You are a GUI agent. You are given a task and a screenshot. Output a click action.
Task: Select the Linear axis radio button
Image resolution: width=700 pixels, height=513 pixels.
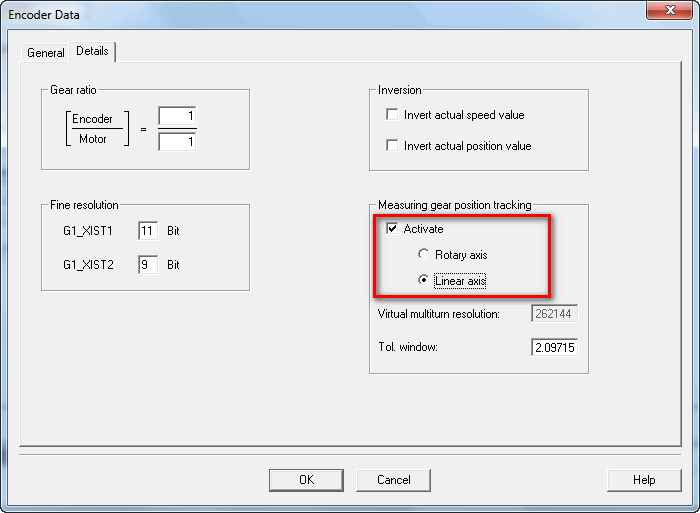423,280
